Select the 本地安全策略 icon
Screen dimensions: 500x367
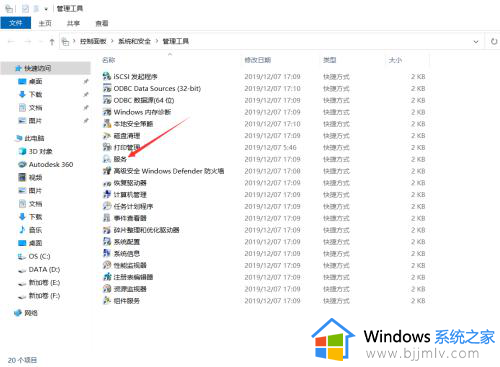pyautogui.click(x=107, y=124)
